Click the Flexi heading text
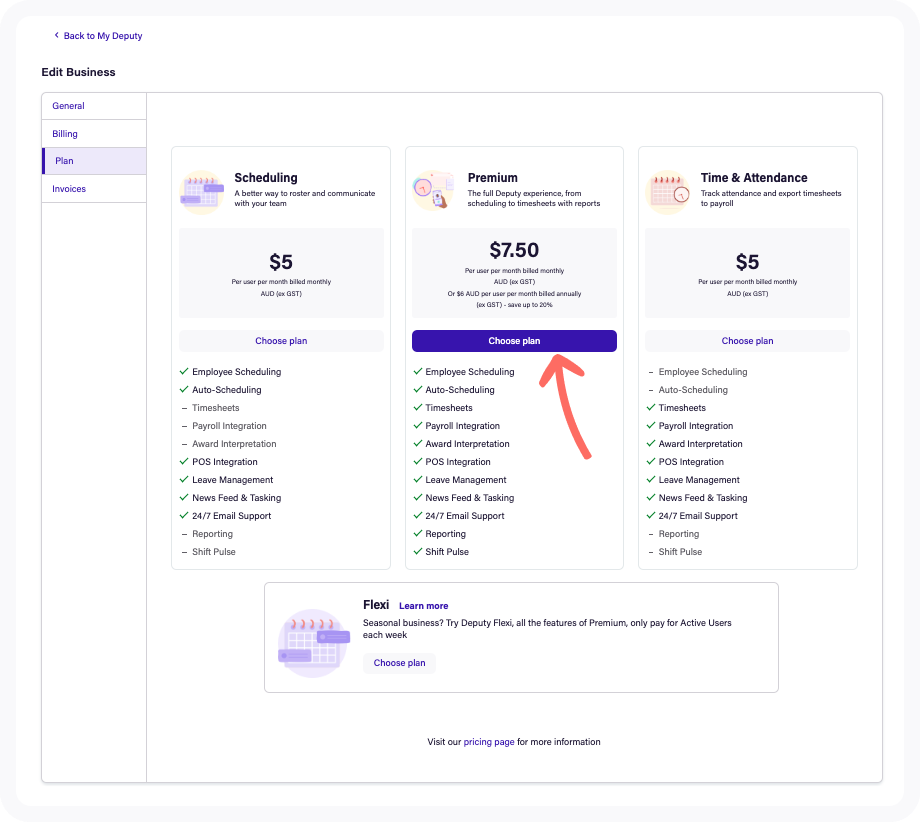Image resolution: width=920 pixels, height=822 pixels. [376, 605]
